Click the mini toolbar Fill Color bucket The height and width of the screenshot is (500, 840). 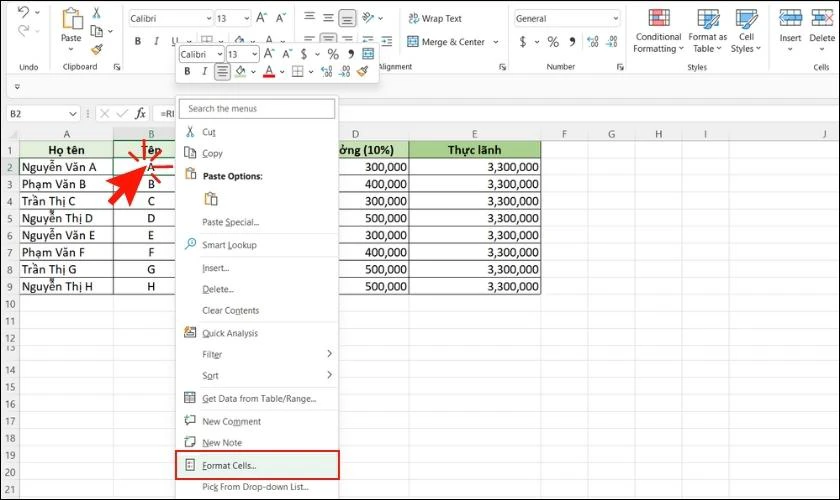[x=241, y=71]
